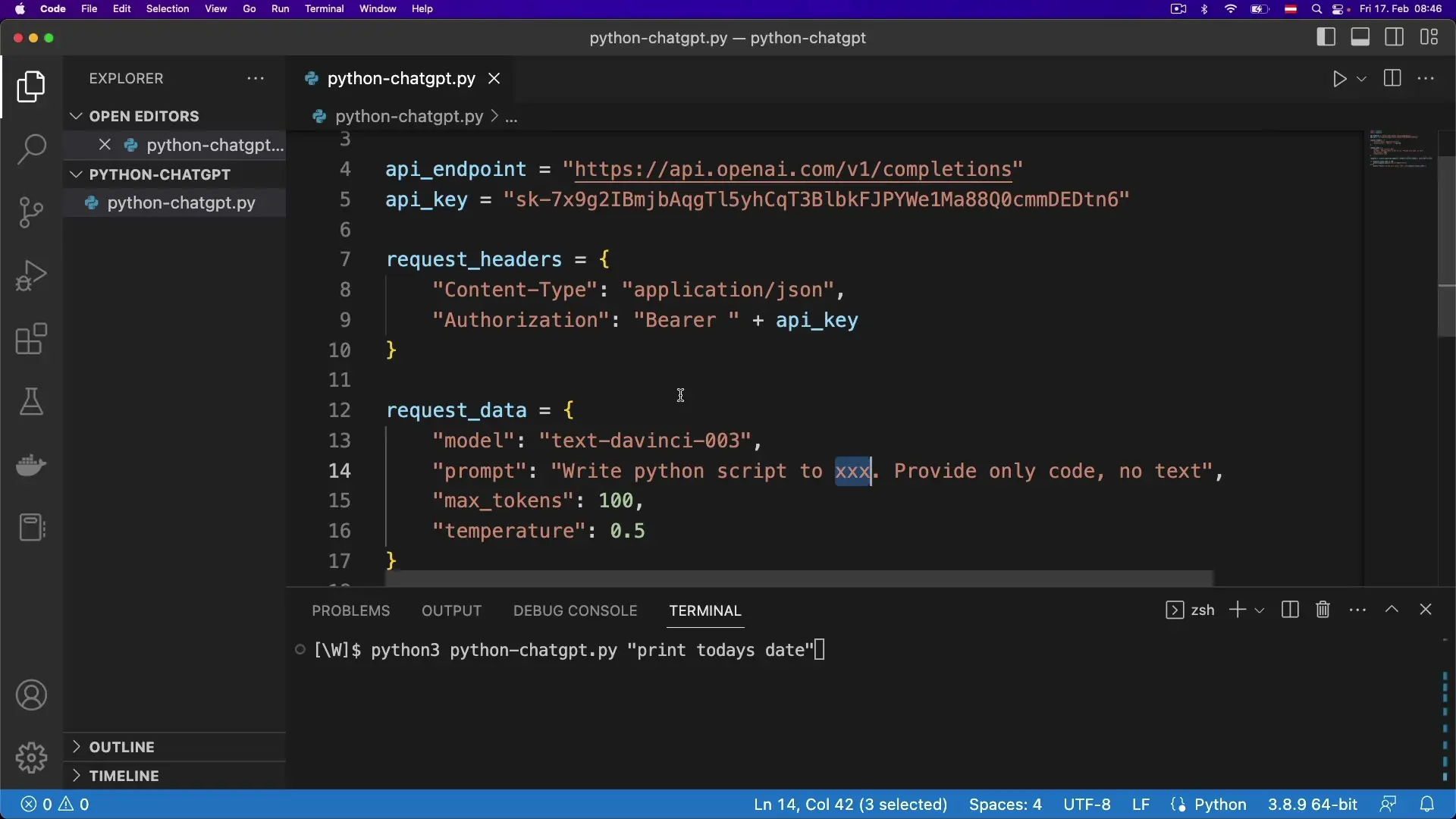
Task: Open terminal panel more actions ellipsis
Action: pyautogui.click(x=1358, y=610)
